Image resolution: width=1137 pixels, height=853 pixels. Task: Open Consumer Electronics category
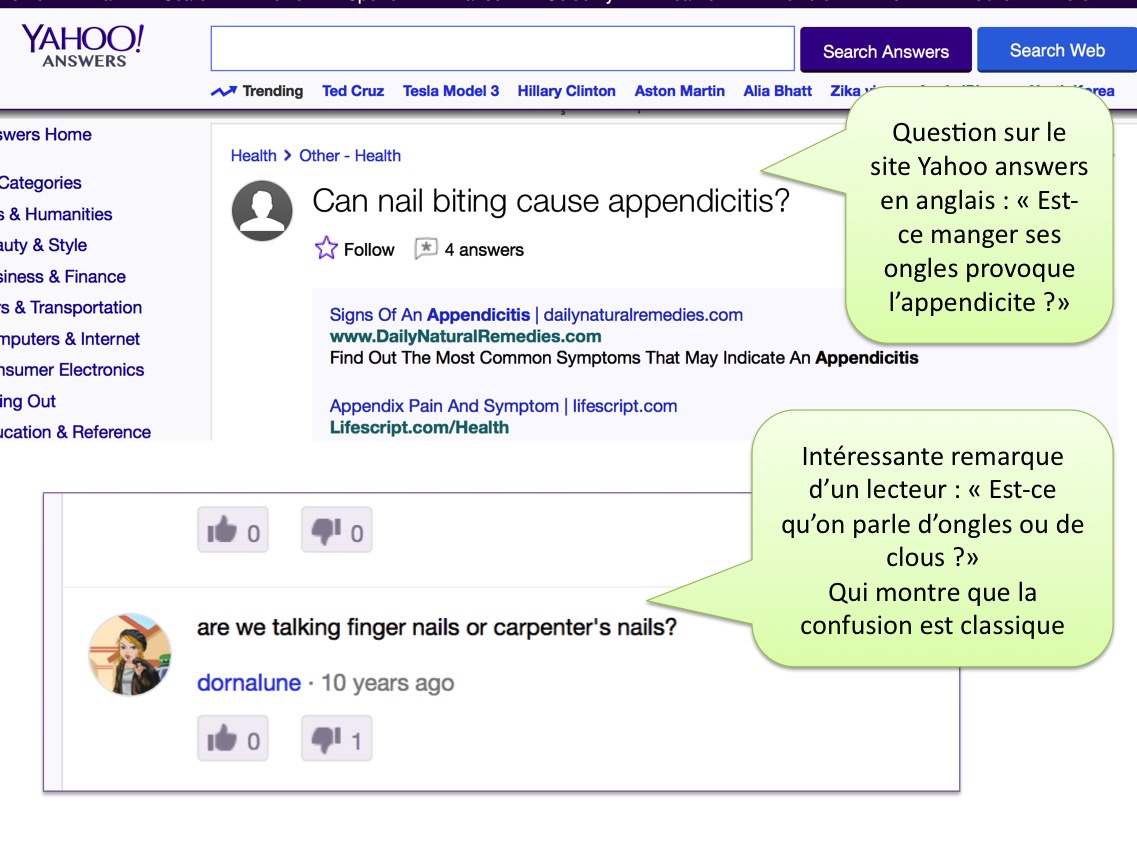72,370
